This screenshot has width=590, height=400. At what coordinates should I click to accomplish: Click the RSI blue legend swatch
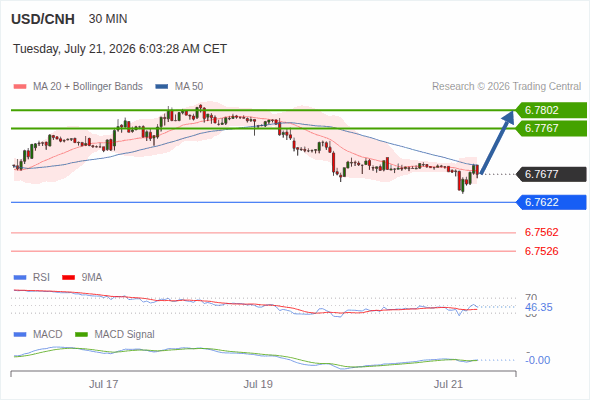pos(20,278)
